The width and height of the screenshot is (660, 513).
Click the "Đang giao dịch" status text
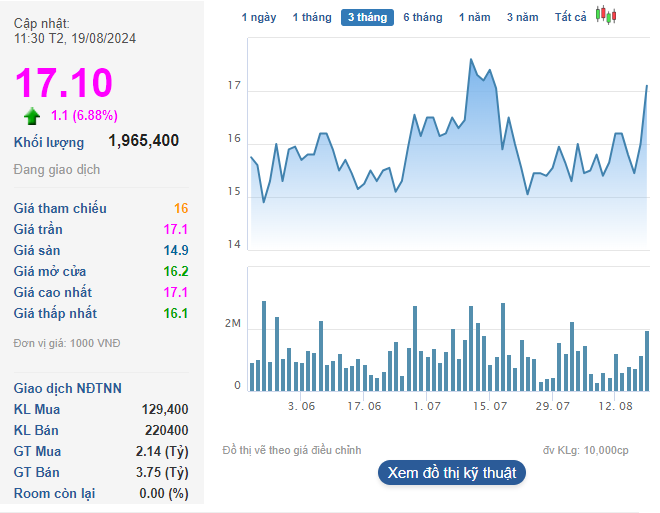click(x=57, y=170)
